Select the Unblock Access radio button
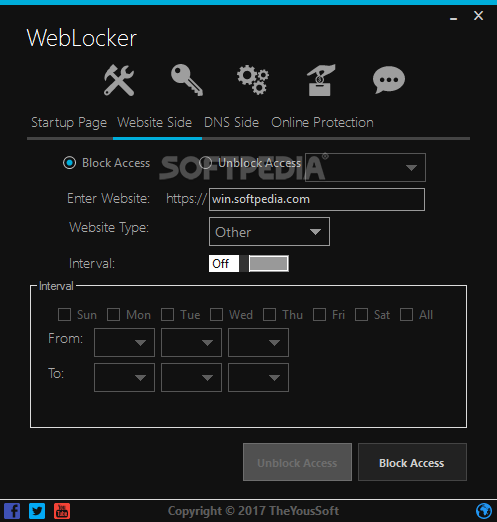The height and width of the screenshot is (522, 497). pos(205,163)
